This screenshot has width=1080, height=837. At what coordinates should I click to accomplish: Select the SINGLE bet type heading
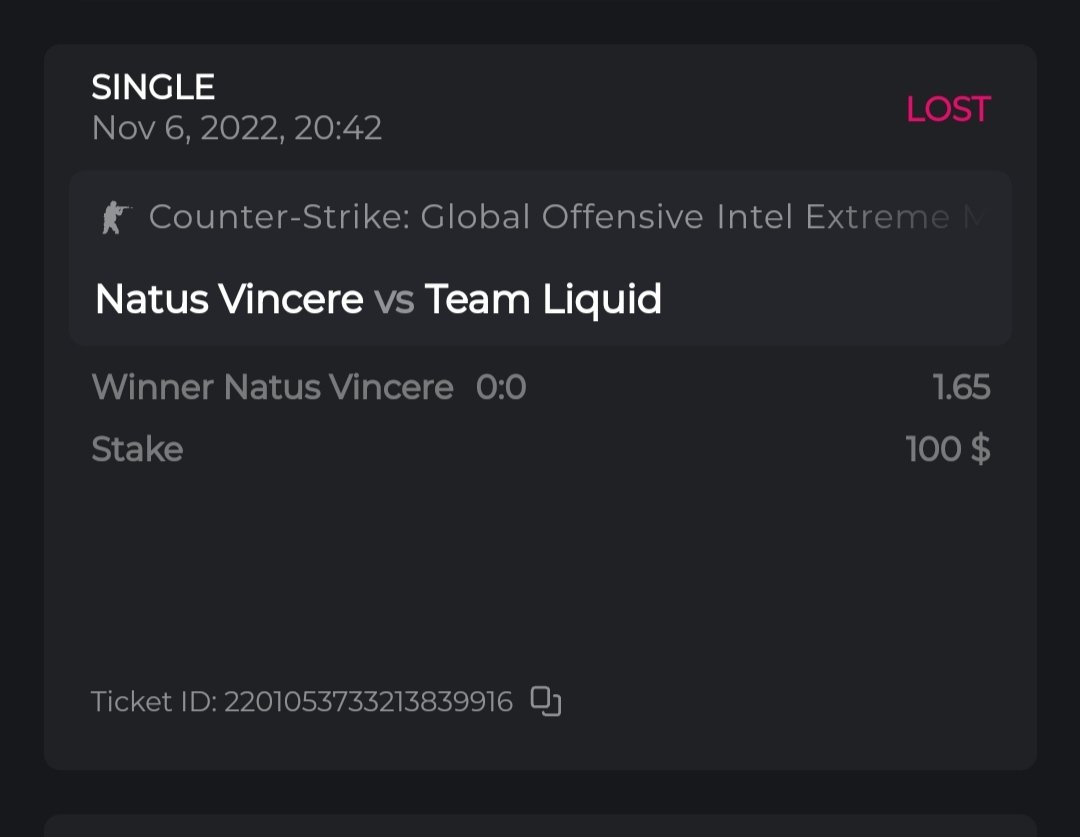pyautogui.click(x=153, y=88)
